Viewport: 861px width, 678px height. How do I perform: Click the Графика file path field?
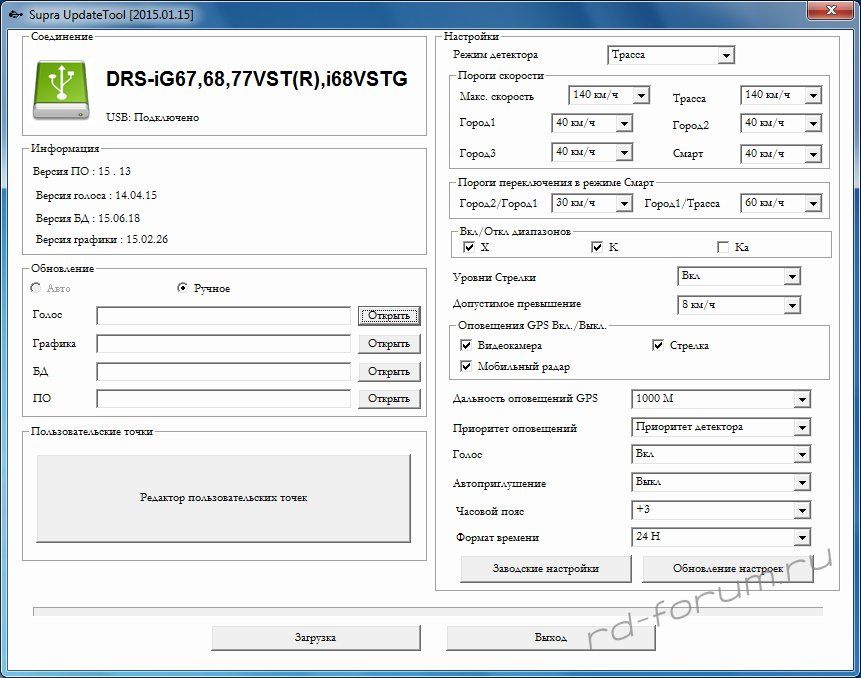(223, 344)
